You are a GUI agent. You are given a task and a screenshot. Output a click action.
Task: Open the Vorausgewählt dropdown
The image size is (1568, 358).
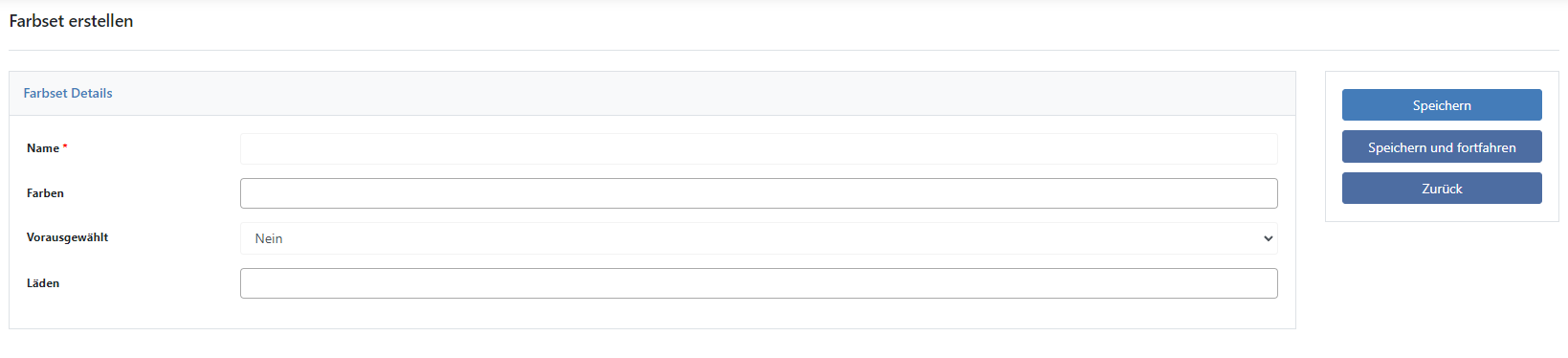tap(759, 238)
